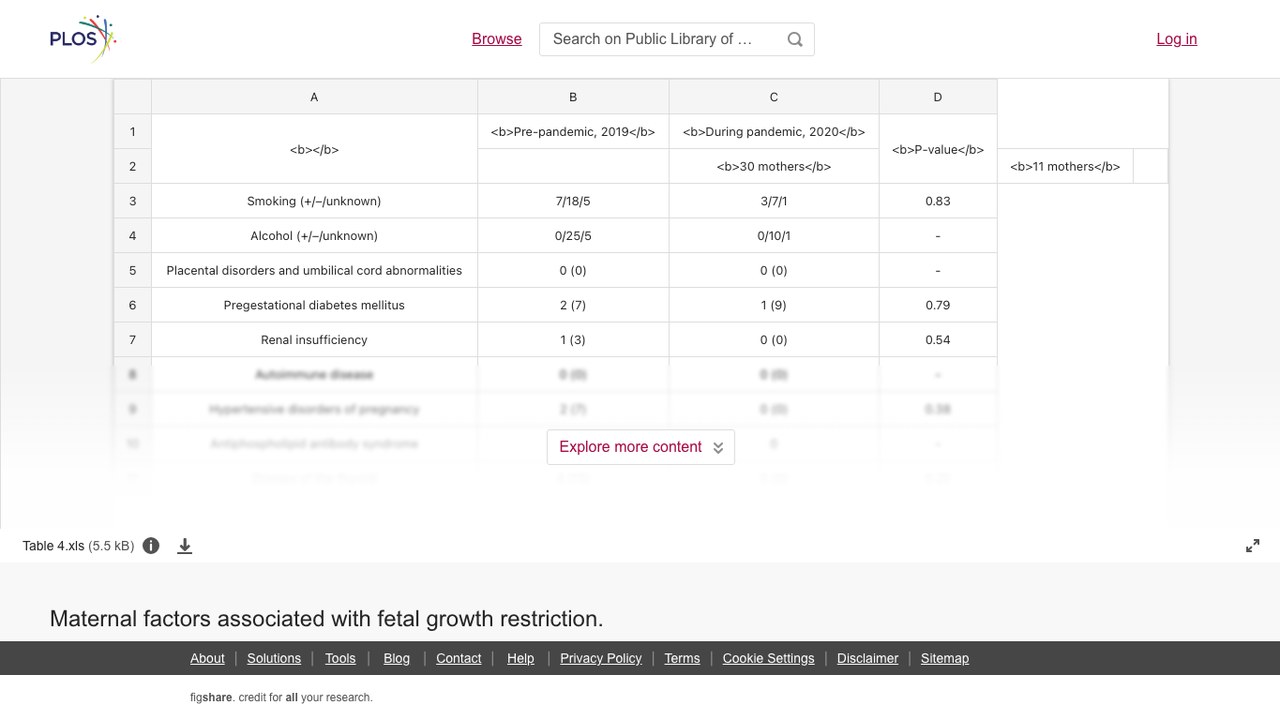Open the About footer link

point(207,658)
